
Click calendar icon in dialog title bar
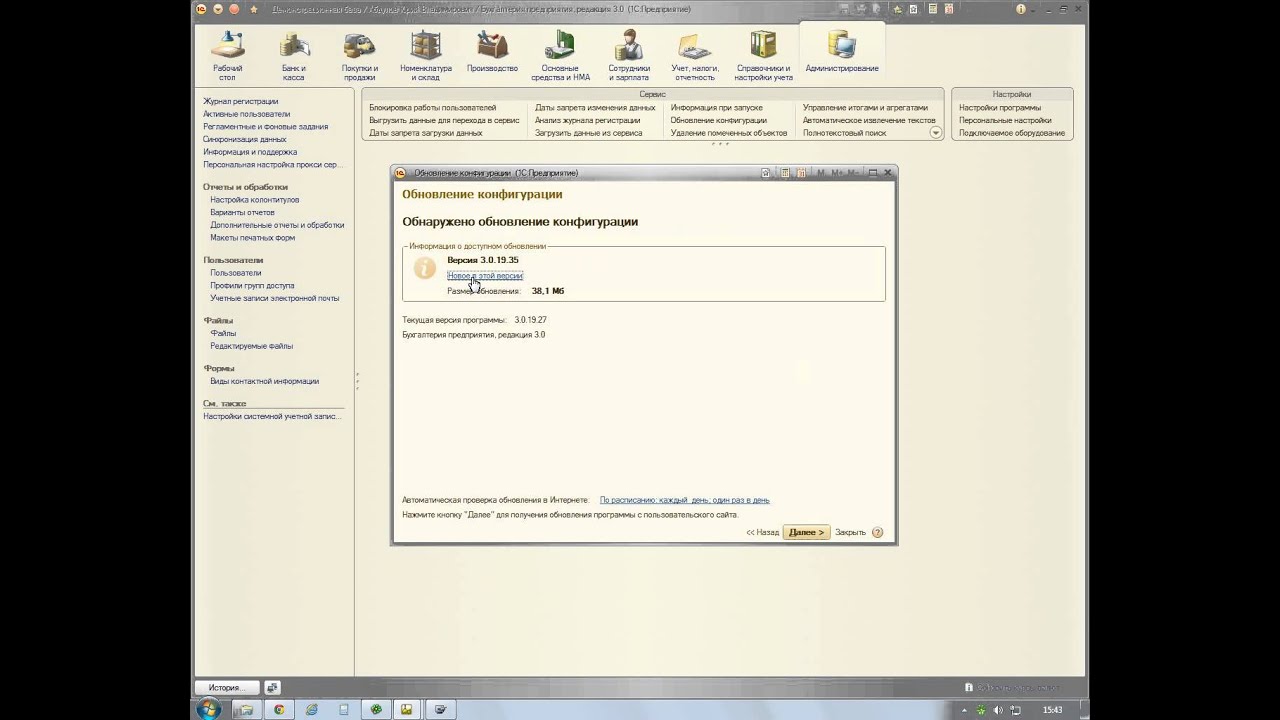pos(800,173)
